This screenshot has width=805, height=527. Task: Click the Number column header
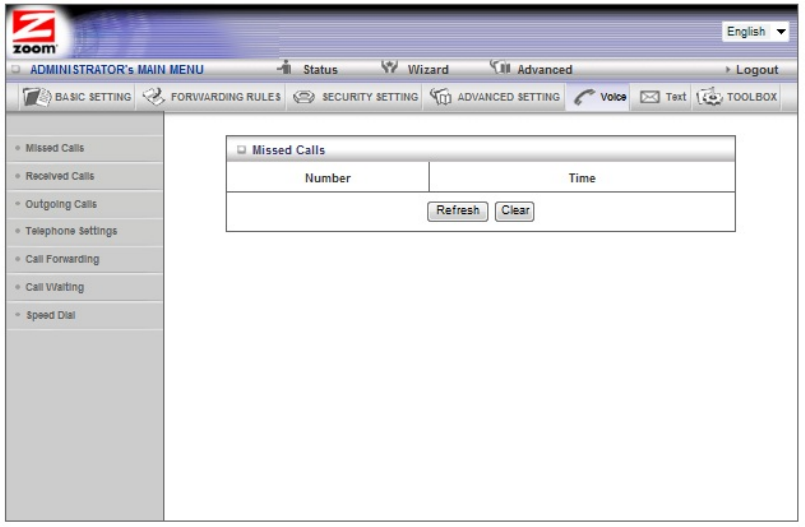328,178
